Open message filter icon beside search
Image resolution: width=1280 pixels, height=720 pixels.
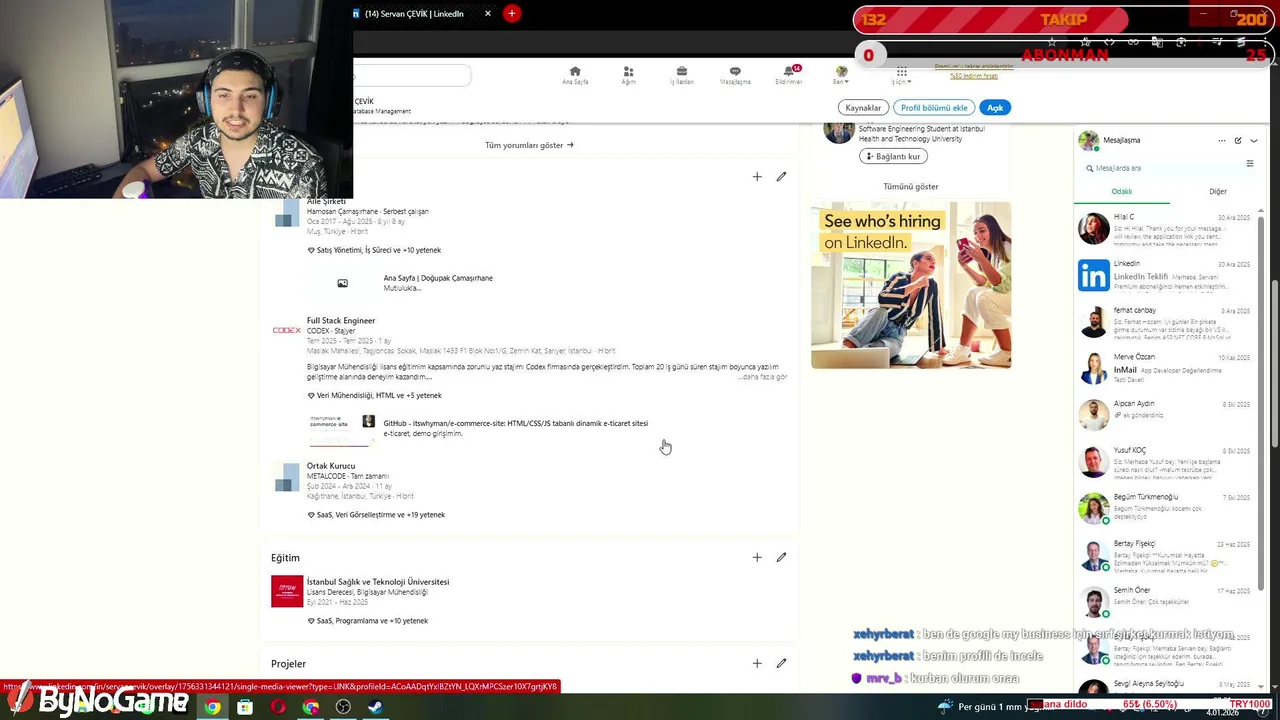(x=1249, y=164)
